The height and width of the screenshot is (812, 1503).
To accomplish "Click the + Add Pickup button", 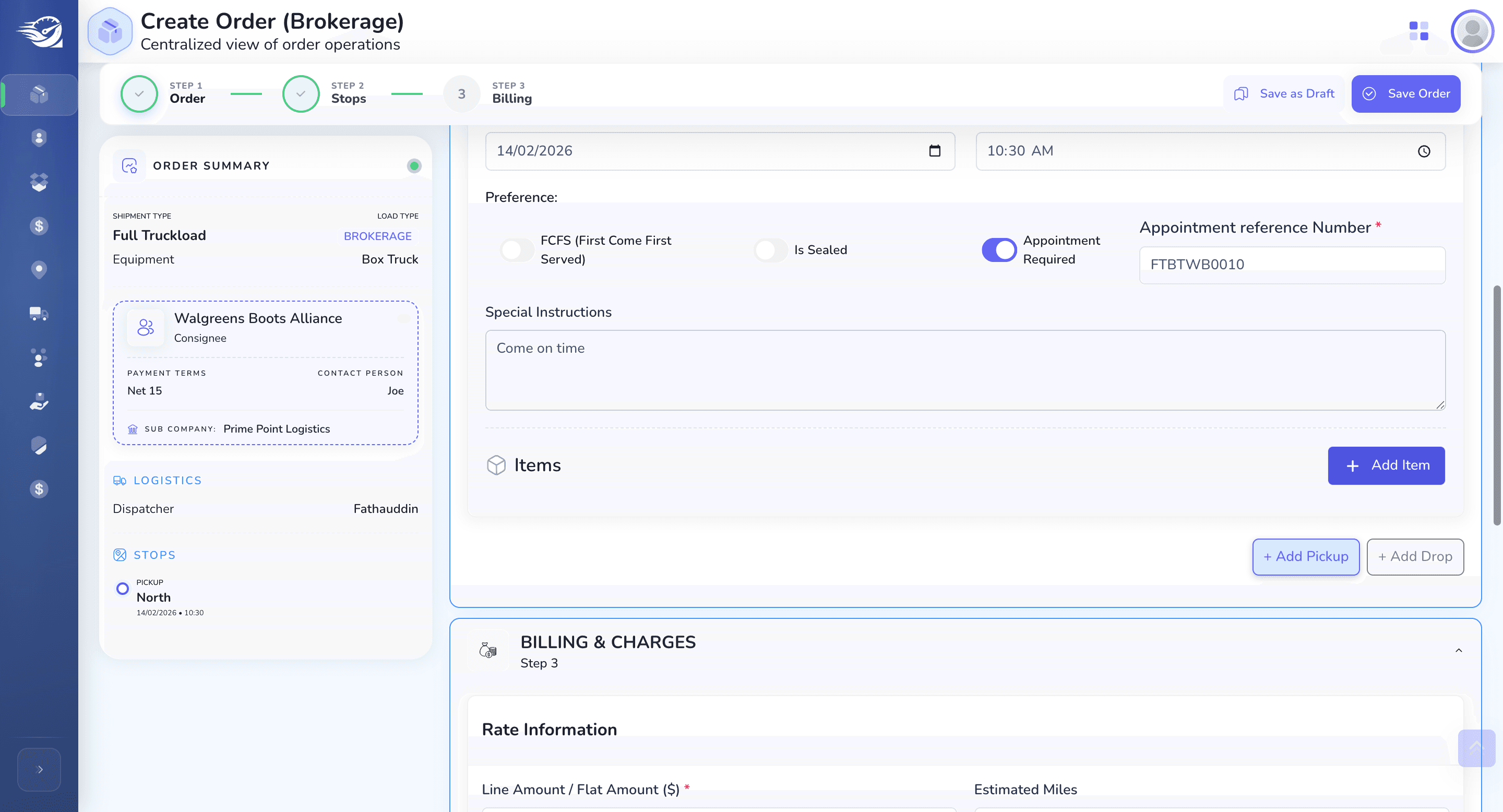I will coord(1306,556).
